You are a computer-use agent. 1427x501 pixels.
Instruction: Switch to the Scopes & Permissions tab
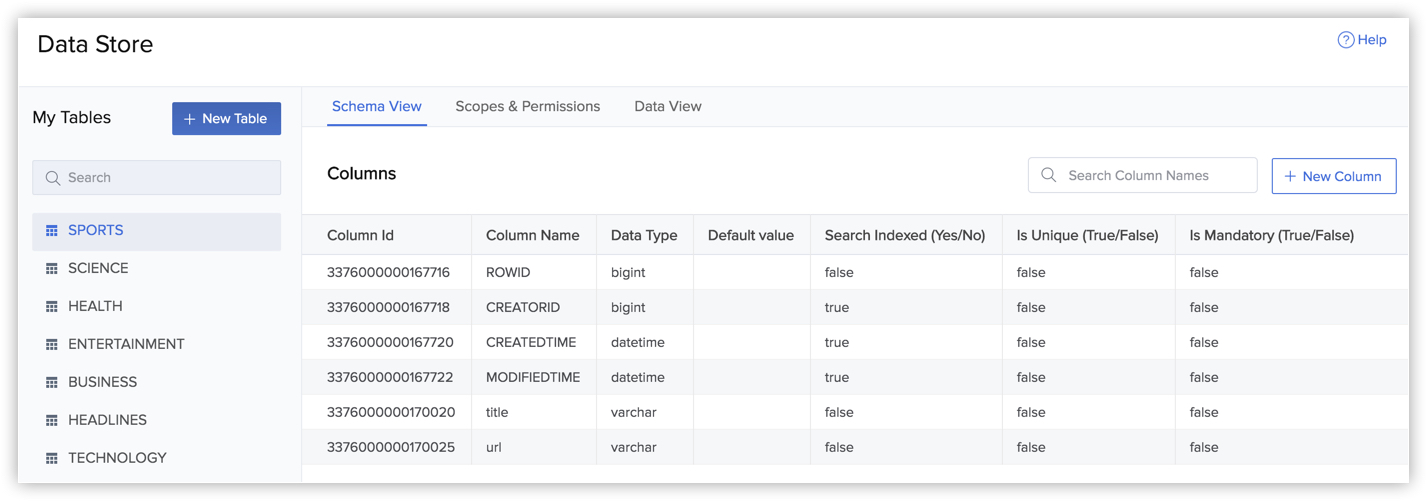[x=527, y=106]
